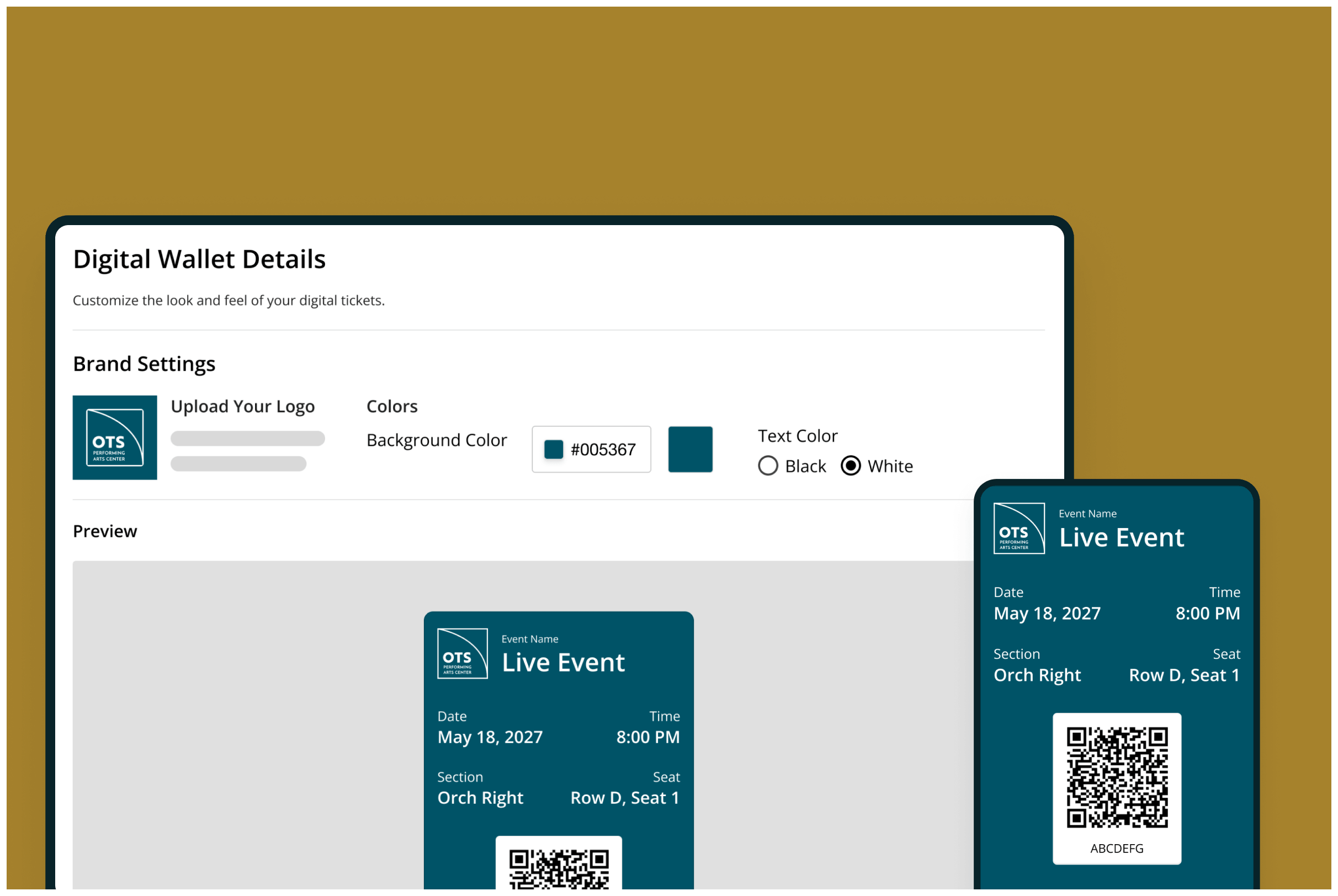Click the 'Upload Your Logo' label
Screen dimensions: 1338x896
(x=243, y=406)
